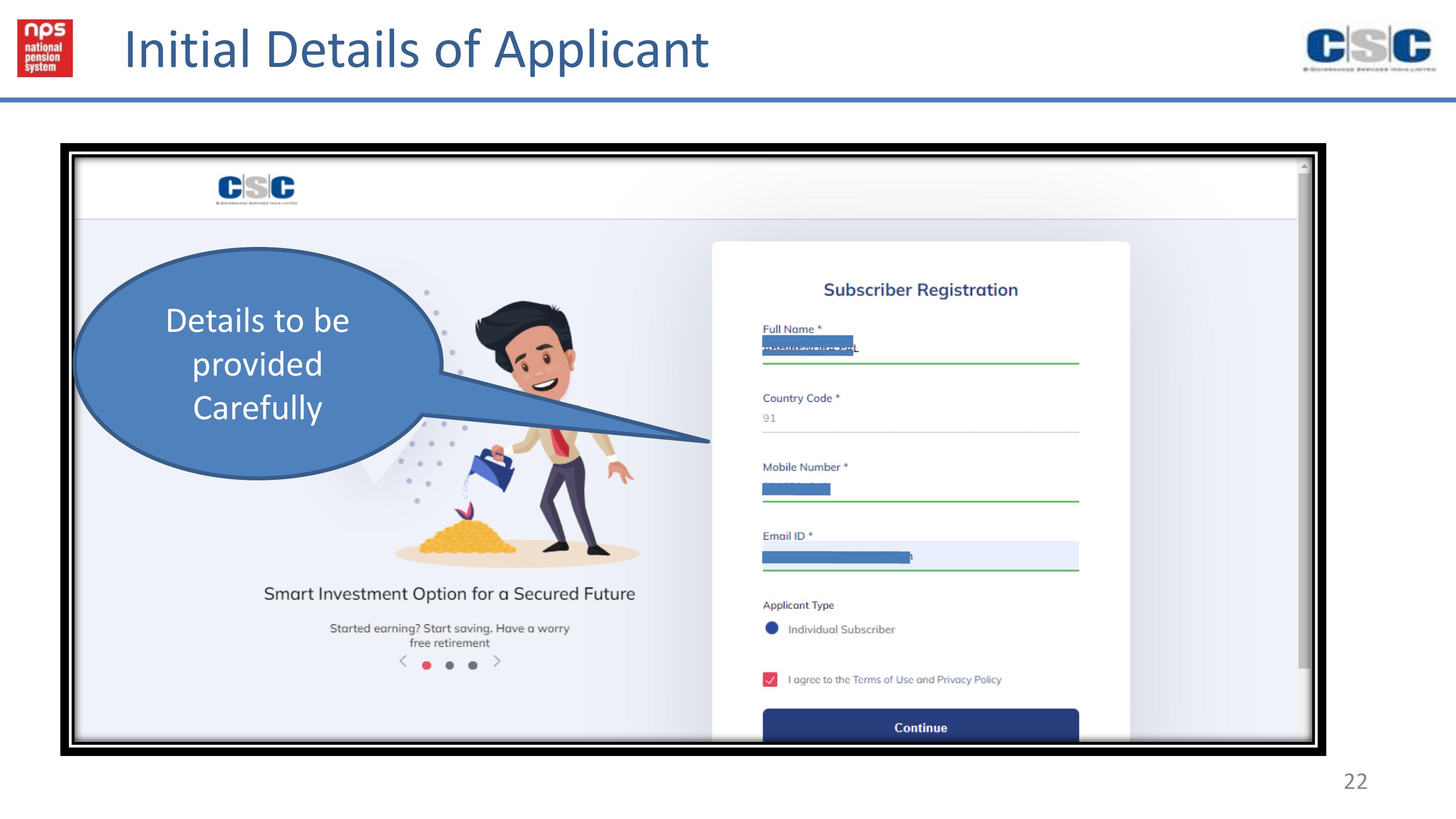Click 'Smart Investment Option for a Secured Future' text
Screen dimensions: 1456x819
449,593
